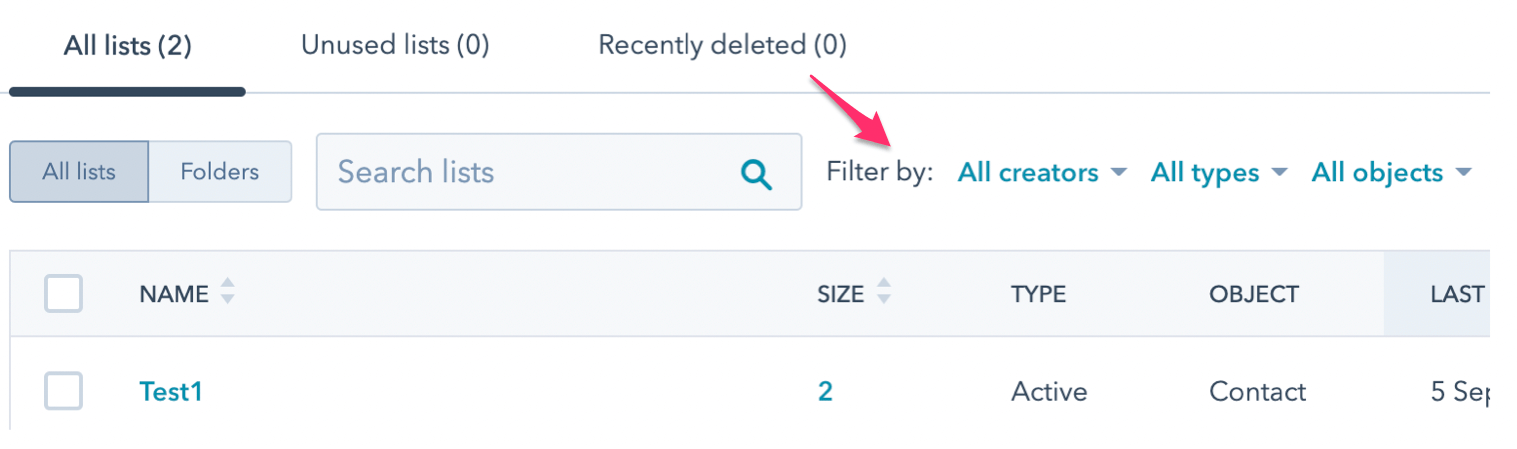Viewport: 1517px width, 449px height.
Task: Open the Recently deleted (0) tab
Action: (722, 45)
